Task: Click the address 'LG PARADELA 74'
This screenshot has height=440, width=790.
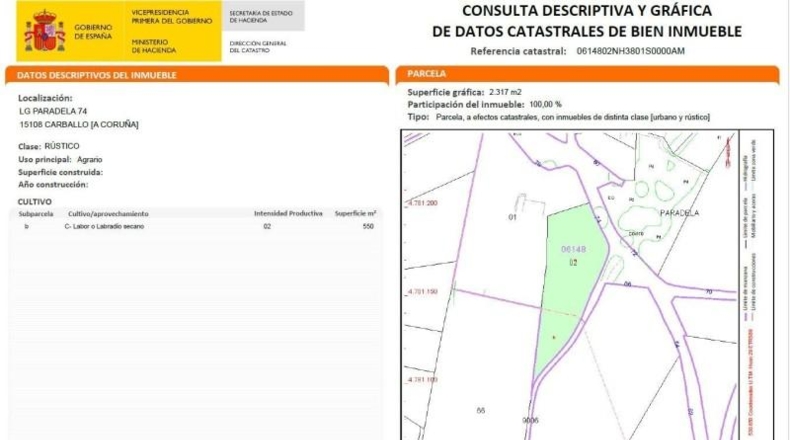Action: point(53,111)
